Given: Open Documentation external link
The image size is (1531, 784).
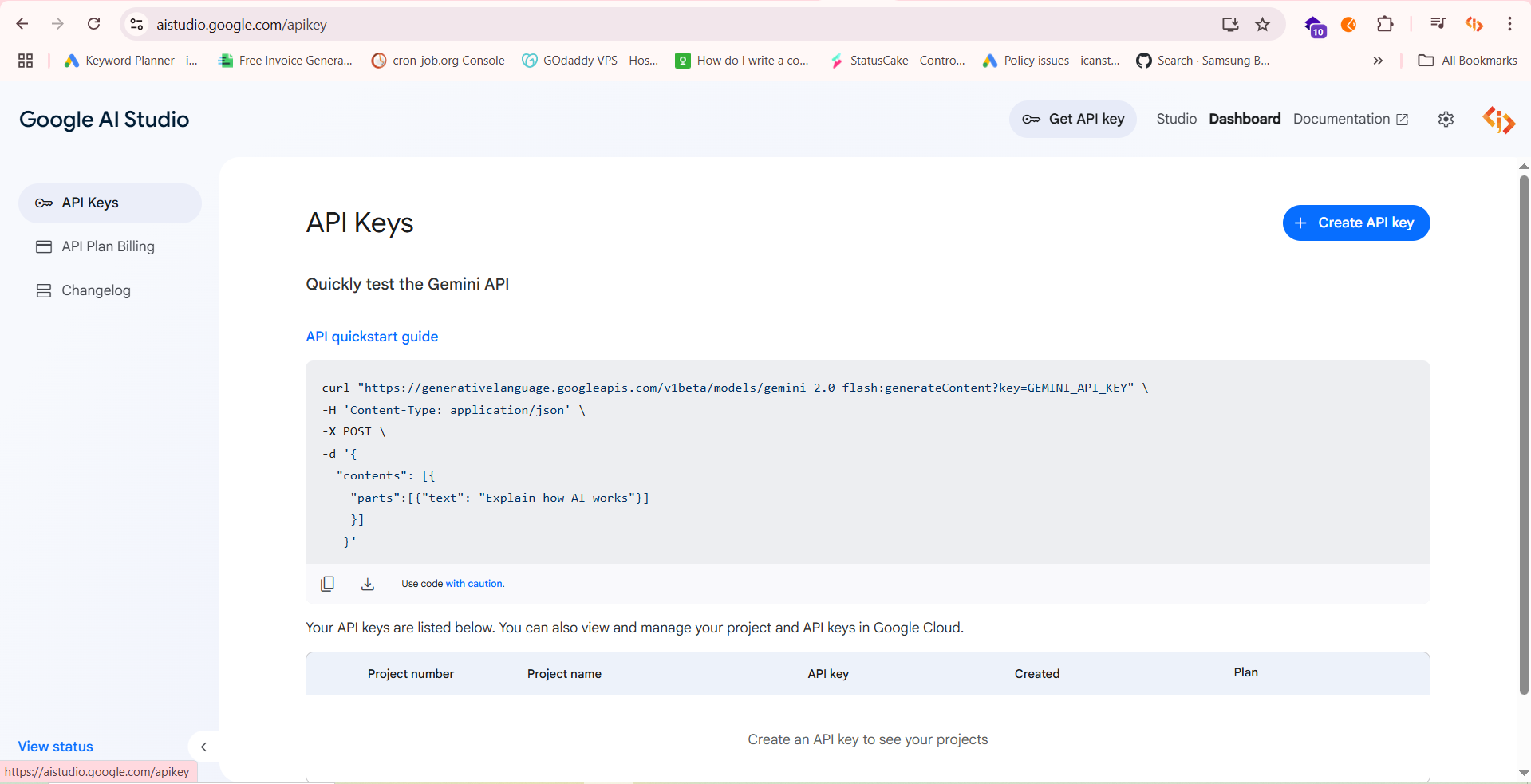Looking at the screenshot, I should pyautogui.click(x=1351, y=119).
